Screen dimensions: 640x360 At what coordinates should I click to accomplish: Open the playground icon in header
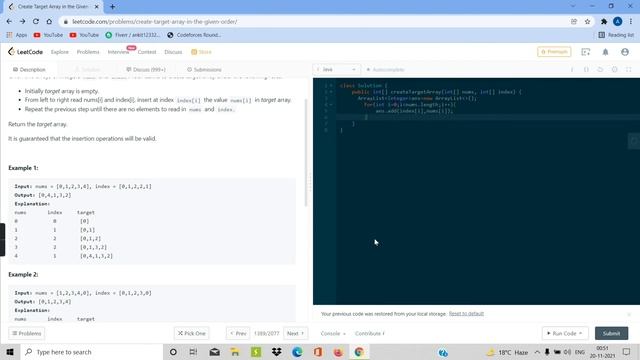(x=586, y=52)
